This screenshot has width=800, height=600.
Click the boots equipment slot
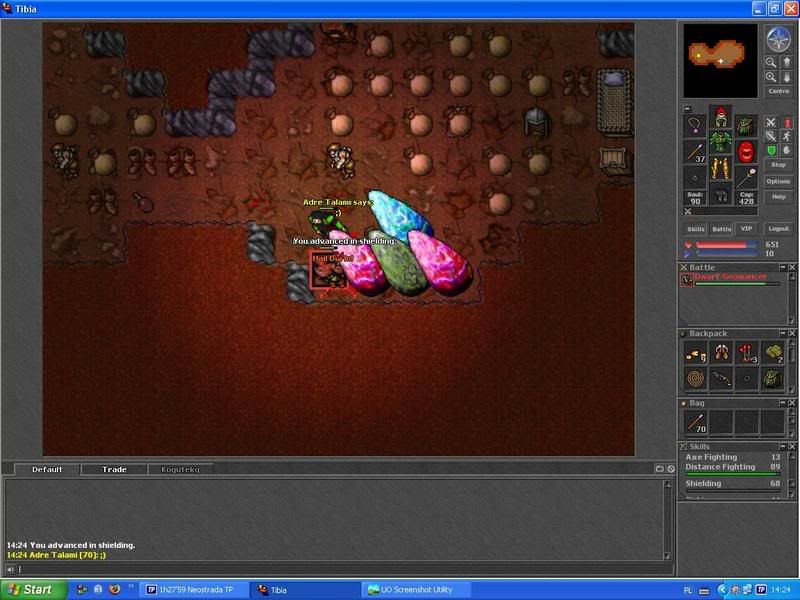click(720, 194)
